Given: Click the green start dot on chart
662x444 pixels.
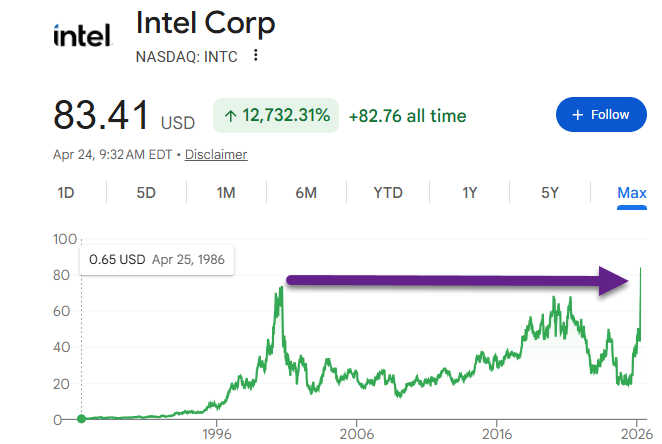Looking at the screenshot, I should click(x=81, y=419).
